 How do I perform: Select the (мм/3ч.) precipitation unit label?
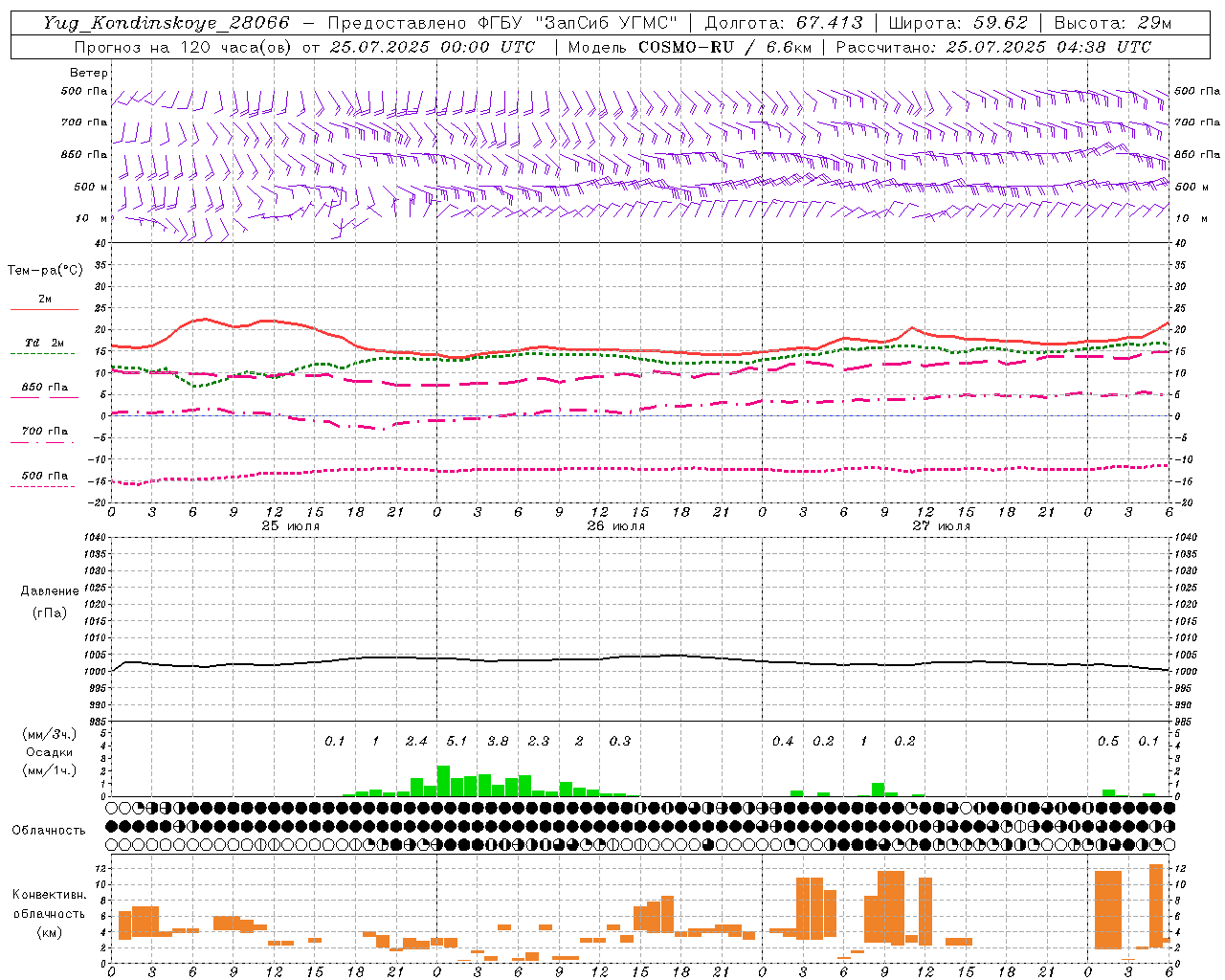point(48,735)
